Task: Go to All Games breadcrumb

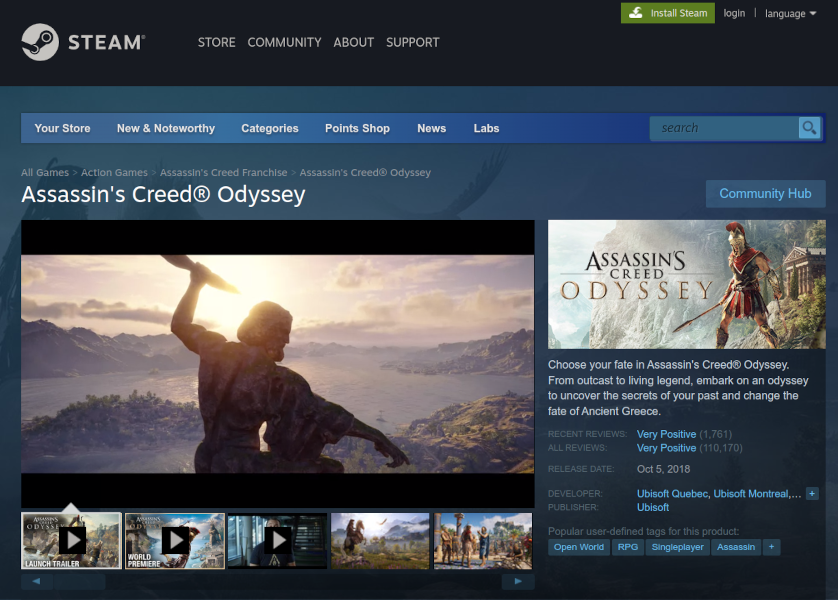Action: point(45,173)
